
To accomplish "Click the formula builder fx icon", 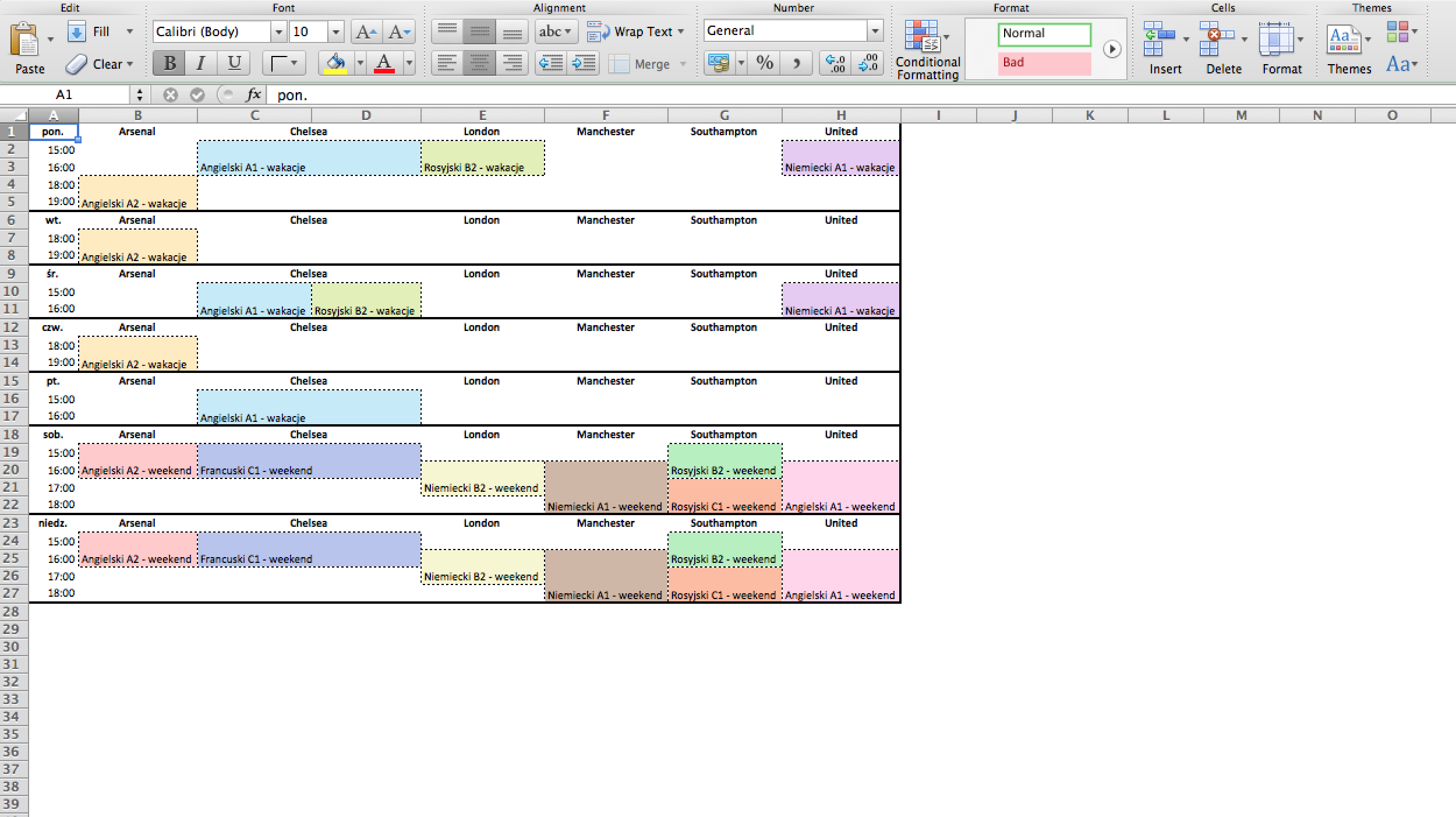I will [x=253, y=94].
